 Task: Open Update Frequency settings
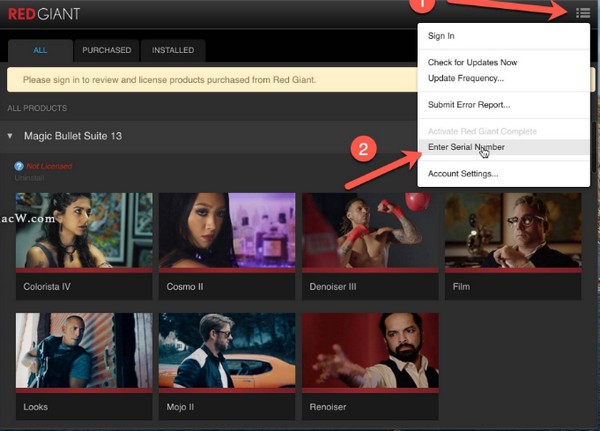(x=466, y=78)
